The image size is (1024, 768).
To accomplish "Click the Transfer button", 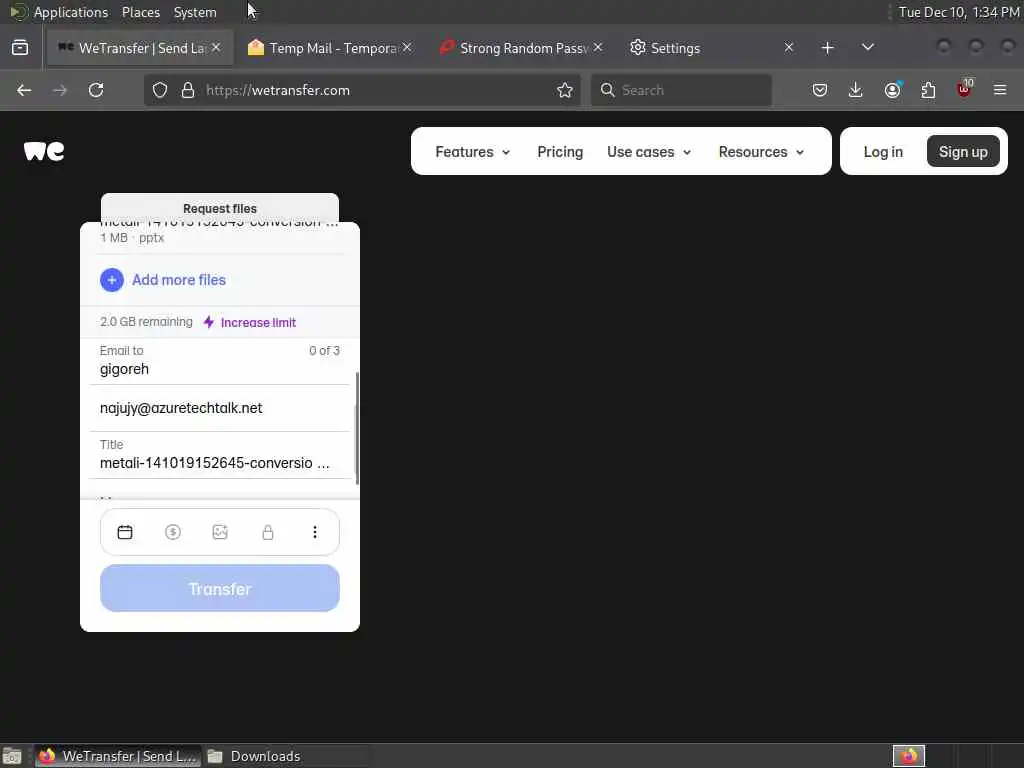I will tap(219, 588).
